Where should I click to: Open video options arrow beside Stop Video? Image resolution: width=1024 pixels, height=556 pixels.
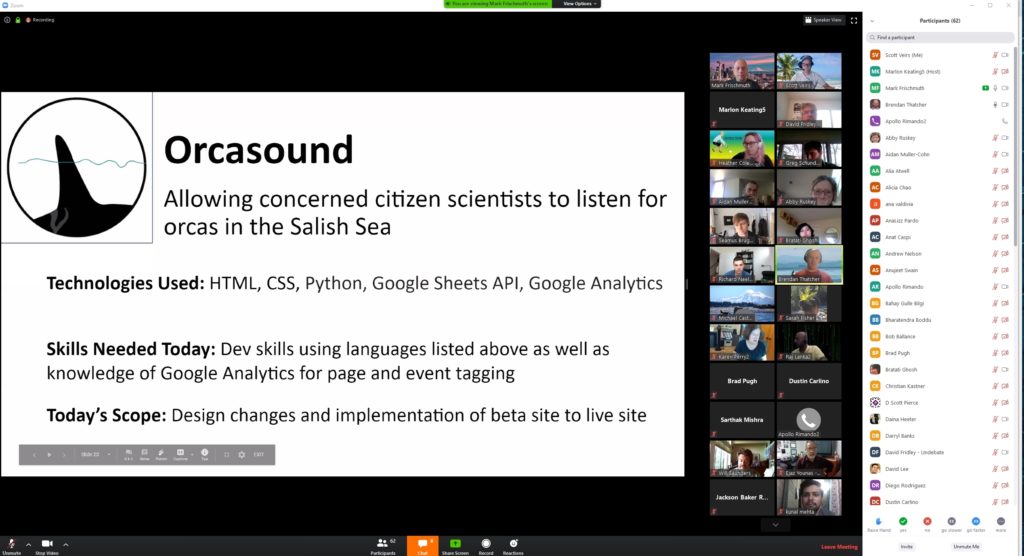(65, 544)
